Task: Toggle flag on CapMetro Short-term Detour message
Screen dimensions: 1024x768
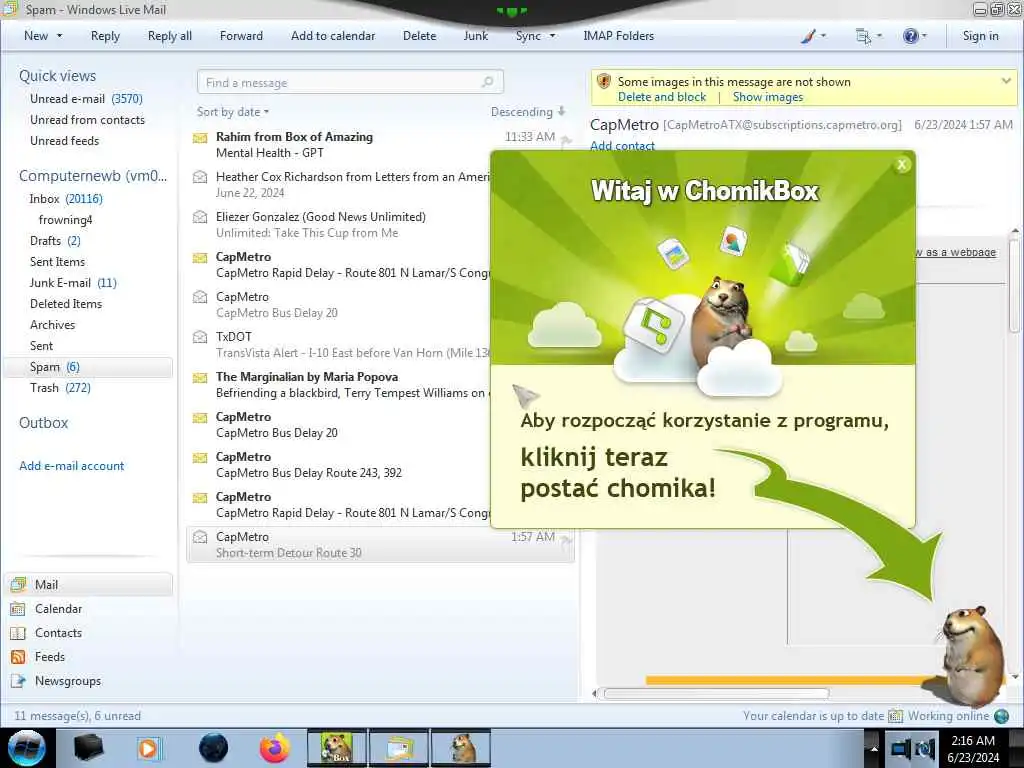Action: (x=566, y=539)
